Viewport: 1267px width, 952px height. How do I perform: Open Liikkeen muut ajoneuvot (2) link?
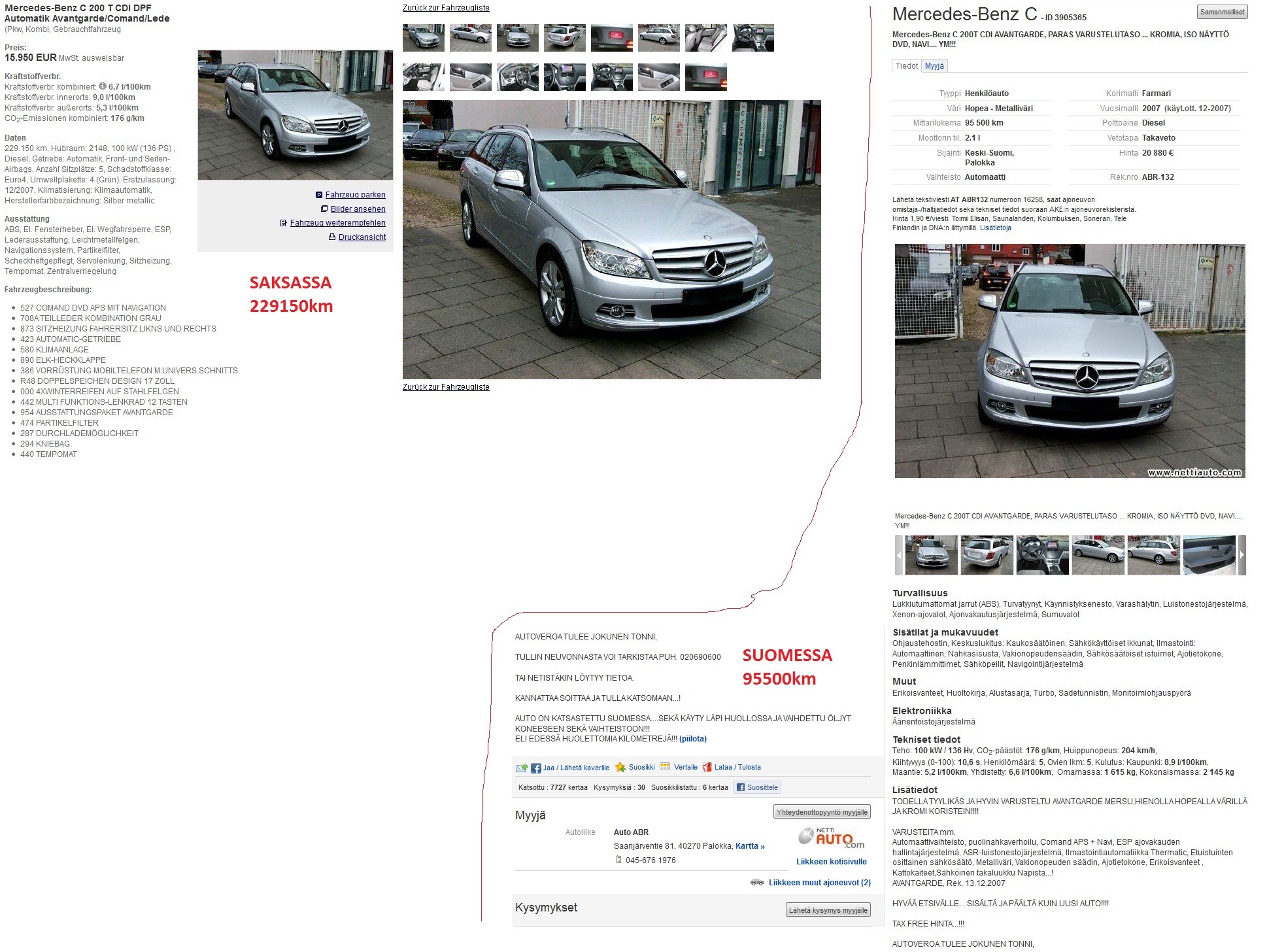(x=819, y=883)
